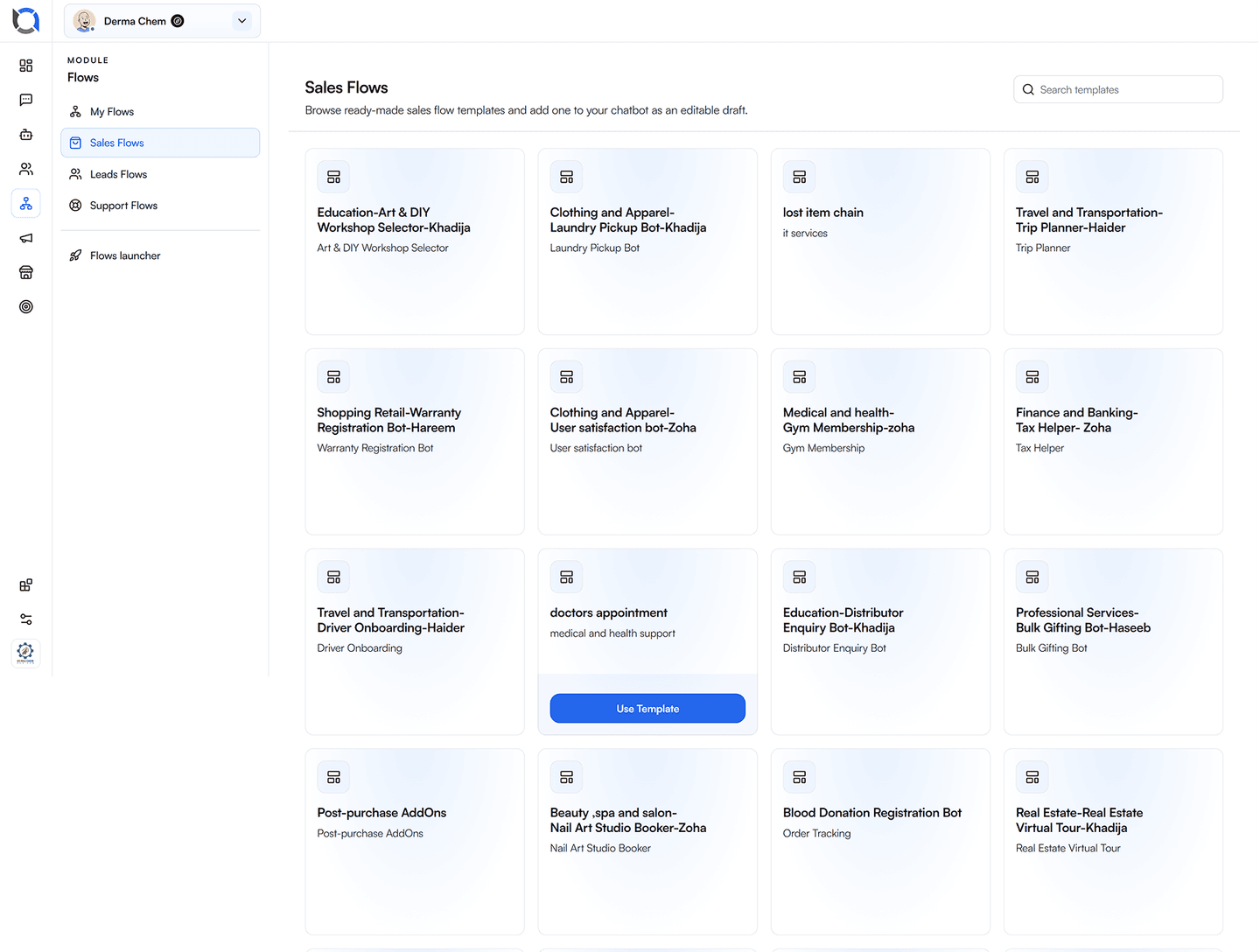
Task: Open the megaphone campaigns icon
Action: point(26,238)
